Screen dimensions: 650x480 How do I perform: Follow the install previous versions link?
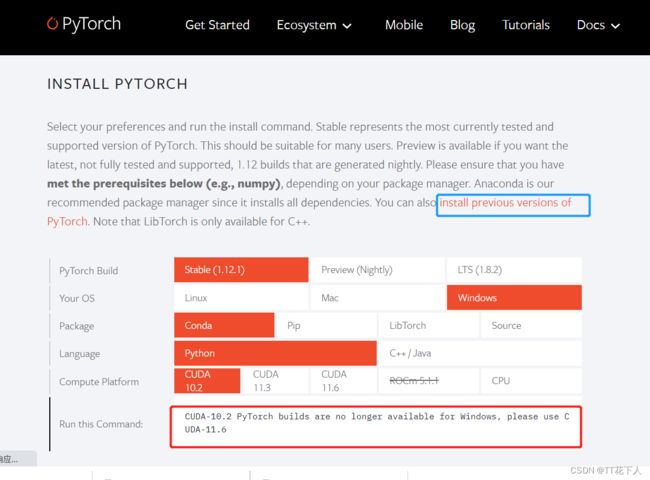point(505,203)
